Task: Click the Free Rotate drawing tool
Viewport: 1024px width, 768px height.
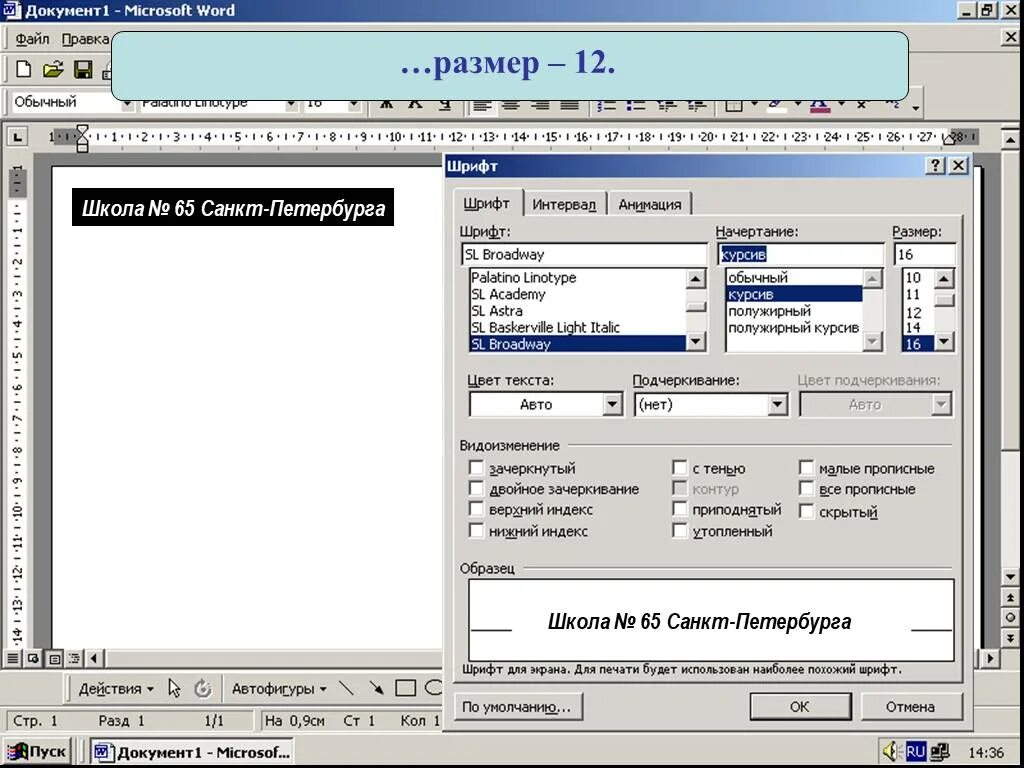Action: click(x=203, y=688)
